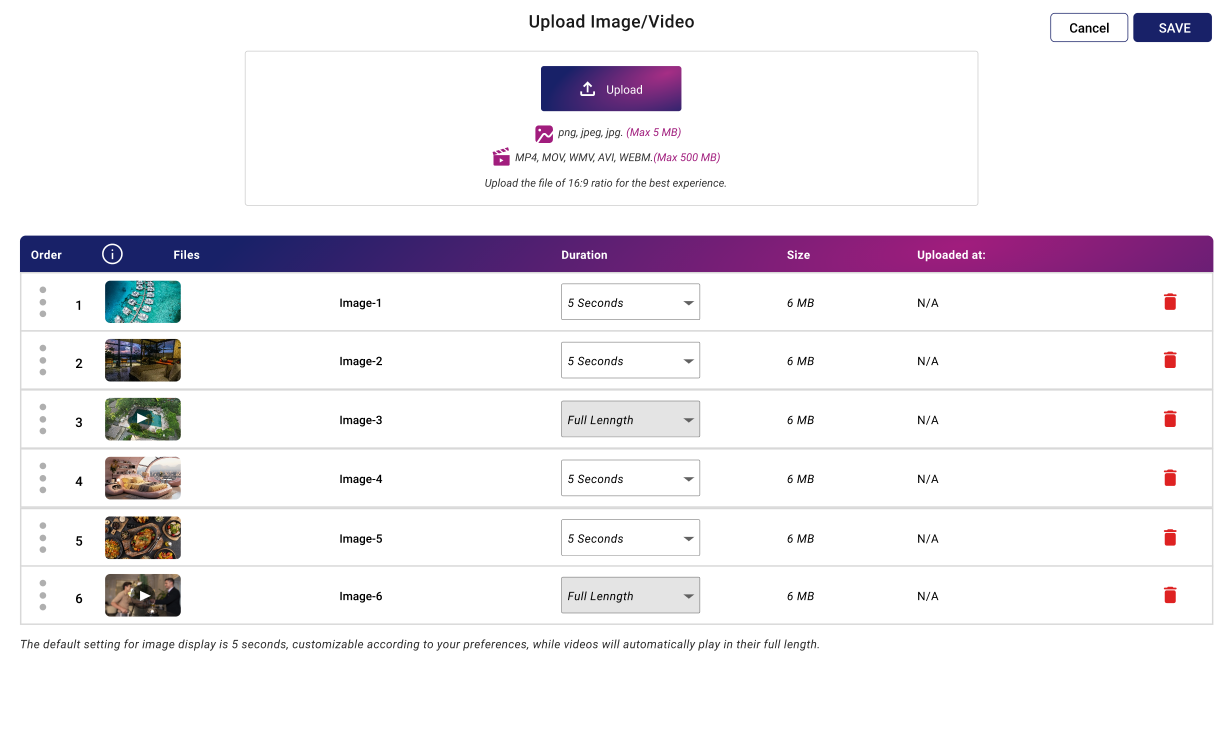
Task: Open the Image-4 thumbnail
Action: 143,478
